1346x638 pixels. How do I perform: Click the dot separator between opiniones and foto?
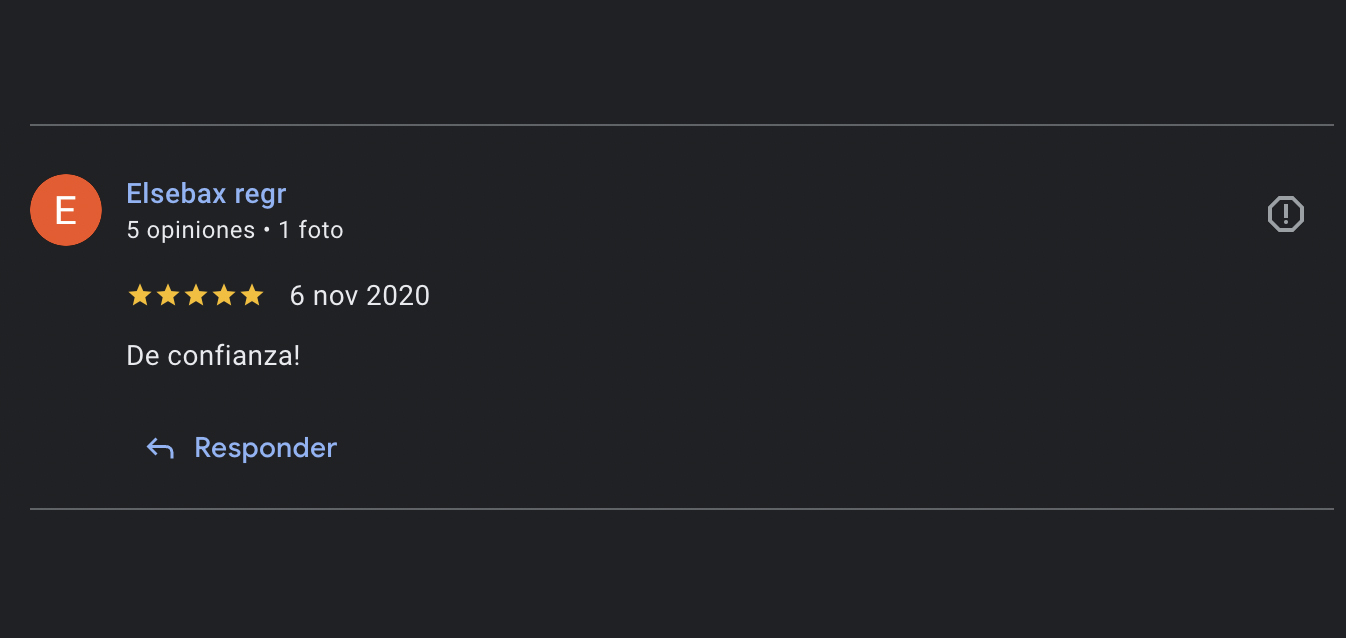click(267, 231)
